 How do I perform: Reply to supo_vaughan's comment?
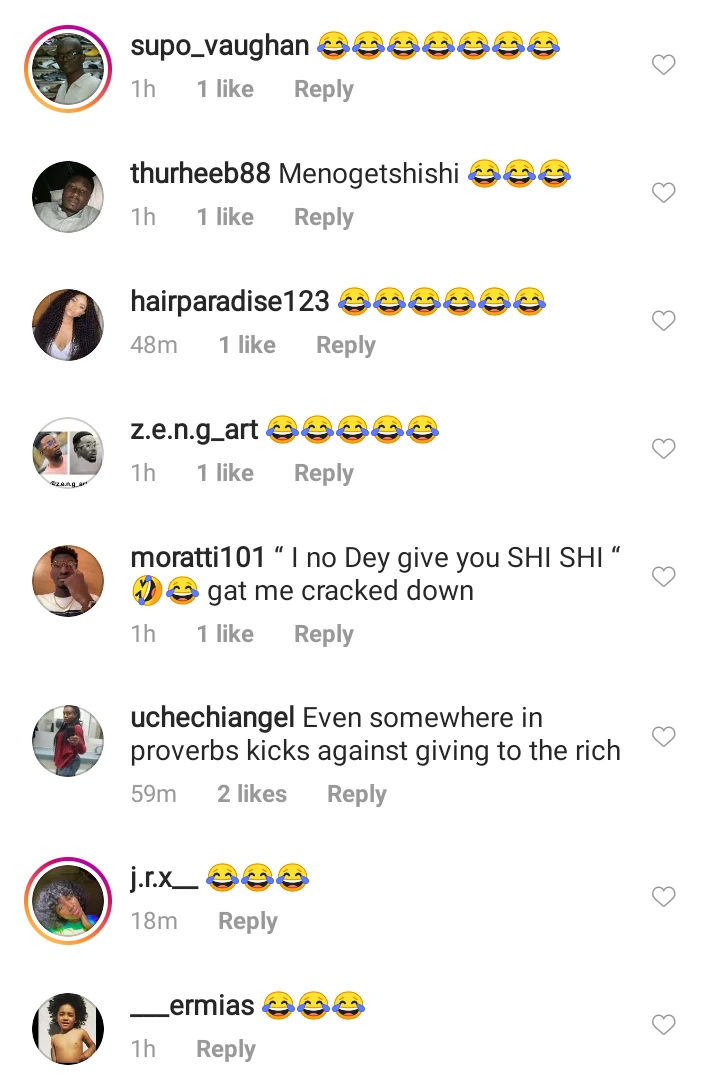tap(323, 90)
